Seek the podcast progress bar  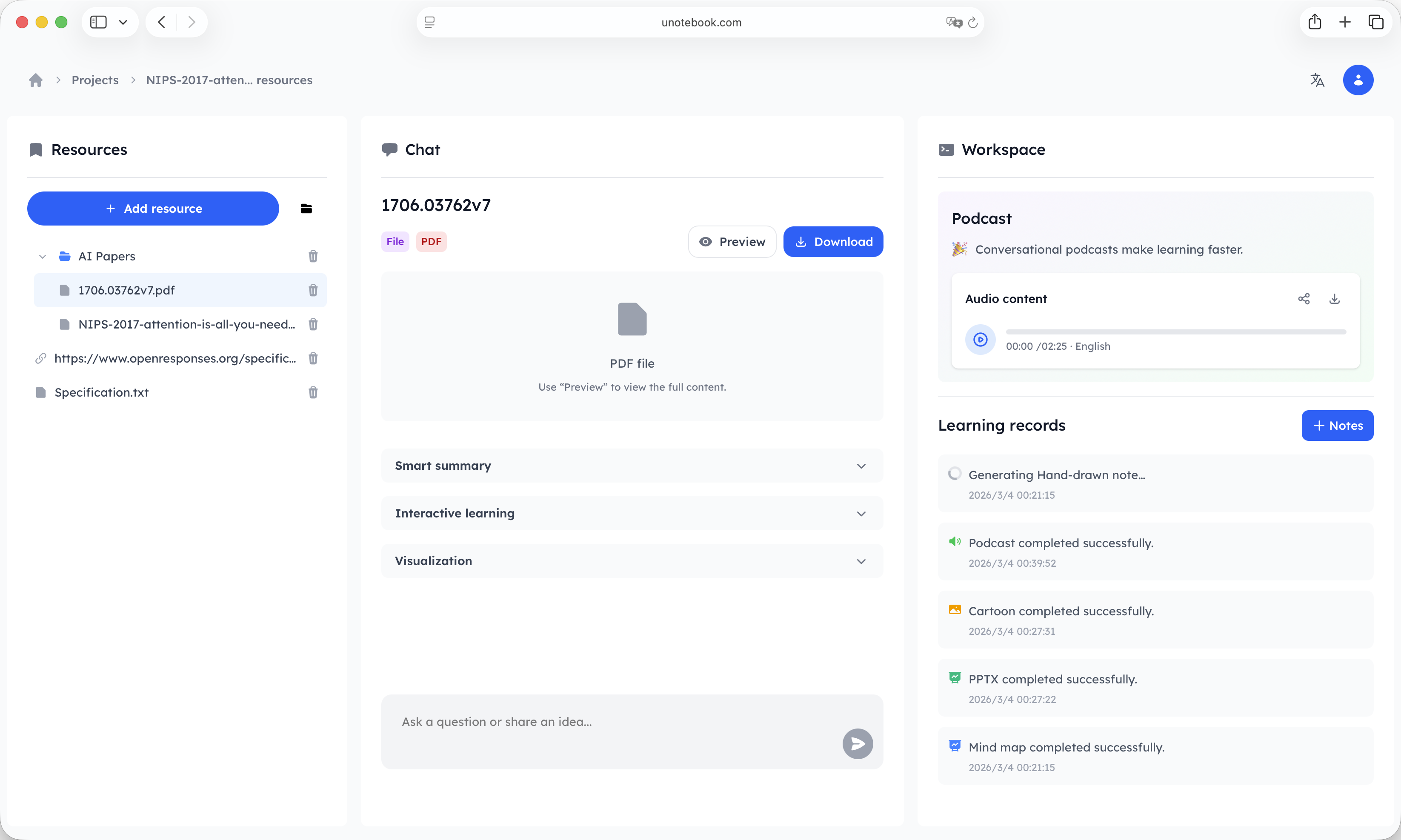click(x=1176, y=331)
